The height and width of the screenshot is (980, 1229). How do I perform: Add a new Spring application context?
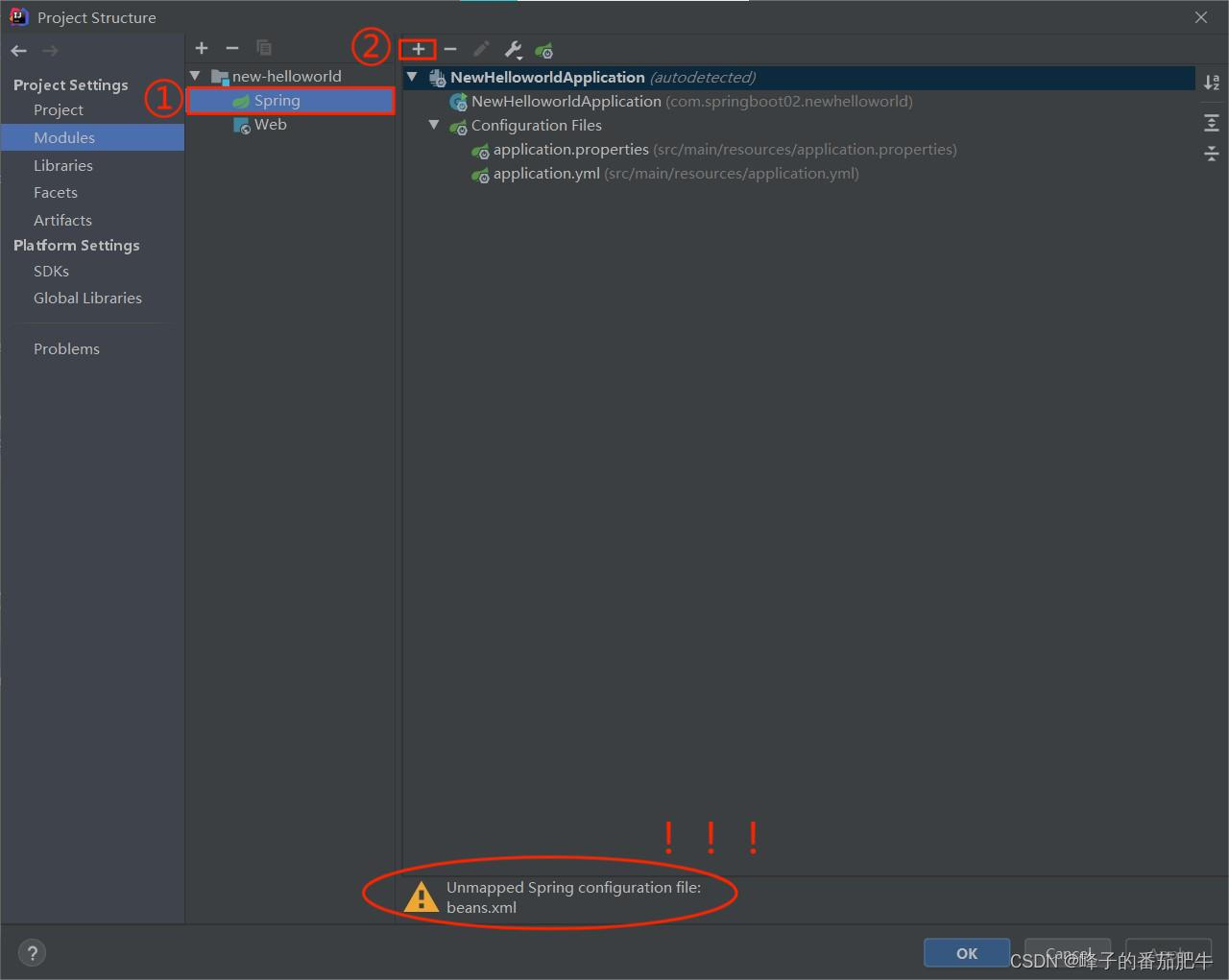(419, 49)
